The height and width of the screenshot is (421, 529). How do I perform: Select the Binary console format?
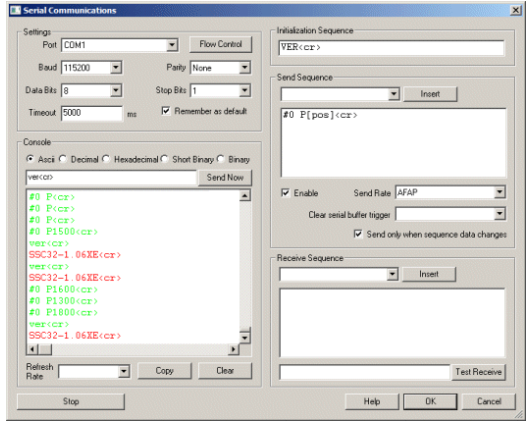point(220,159)
